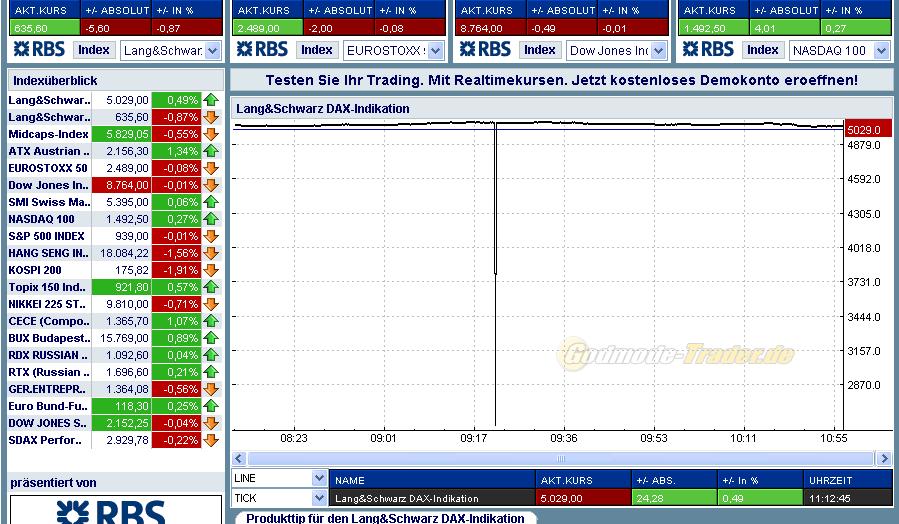Open the LINE chart type dropdown
Screen dimensions: 899x524
(x=319, y=478)
